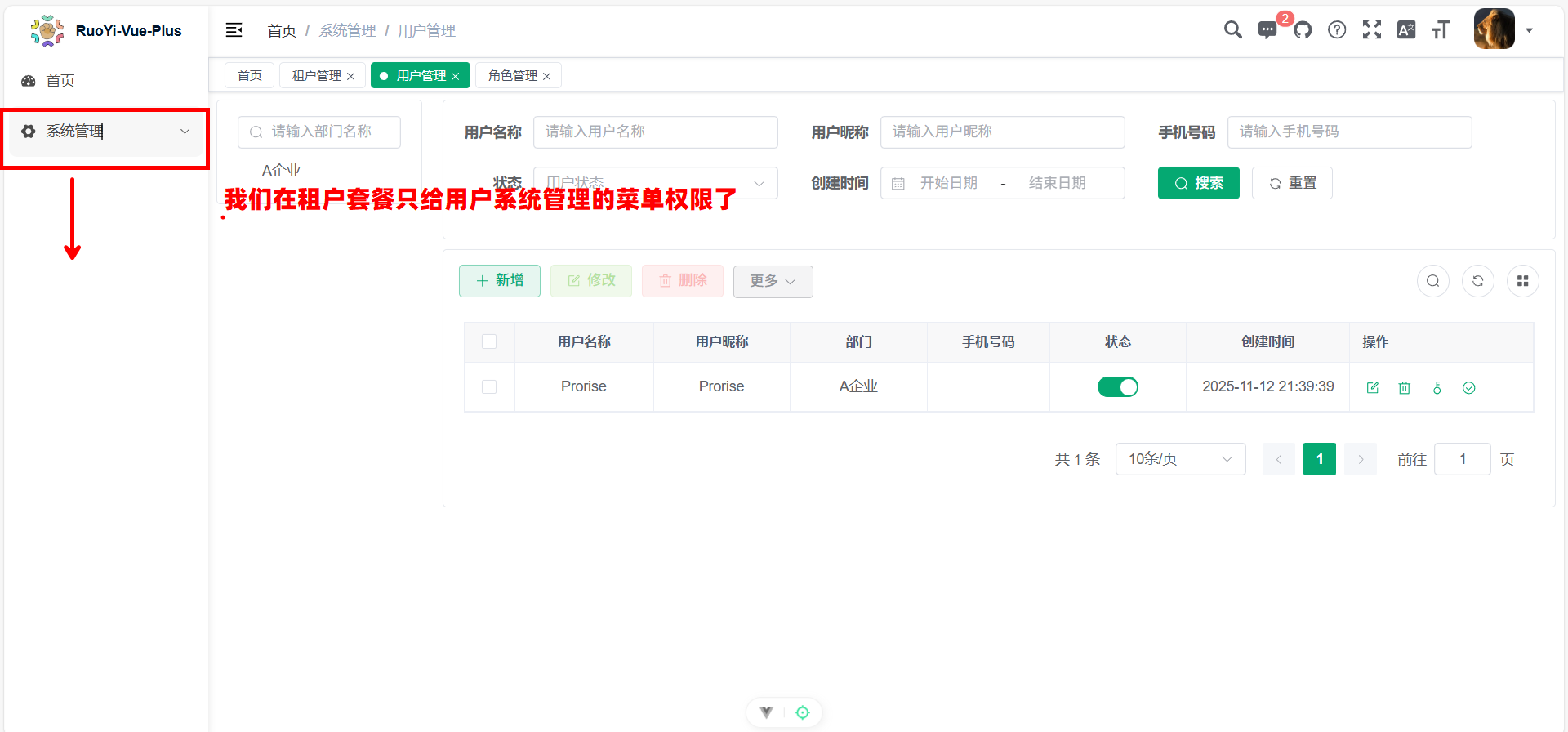Tick the select-all checkbox in table header
Screen dimensions: 1568x732
(489, 341)
